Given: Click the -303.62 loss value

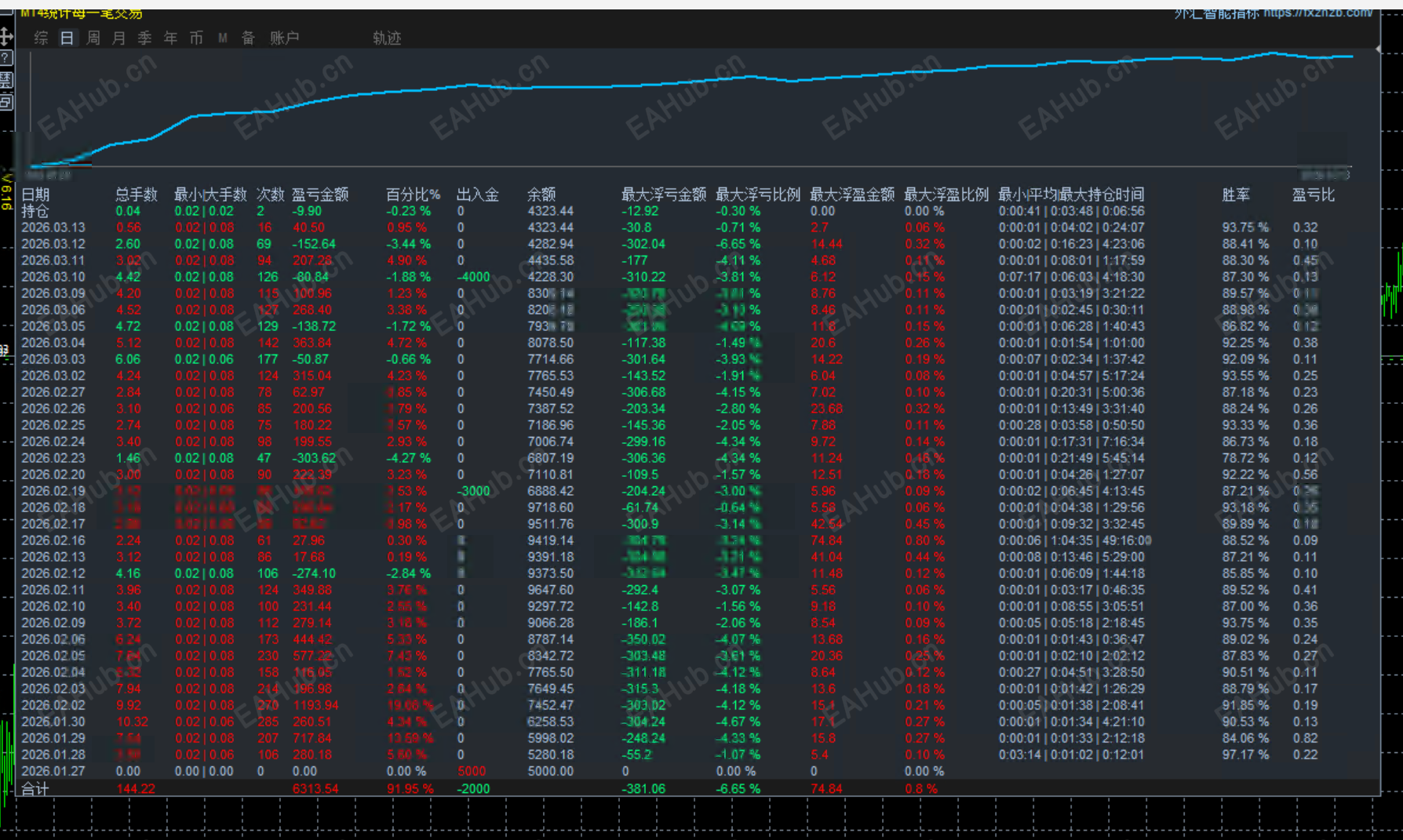Looking at the screenshot, I should 314,458.
